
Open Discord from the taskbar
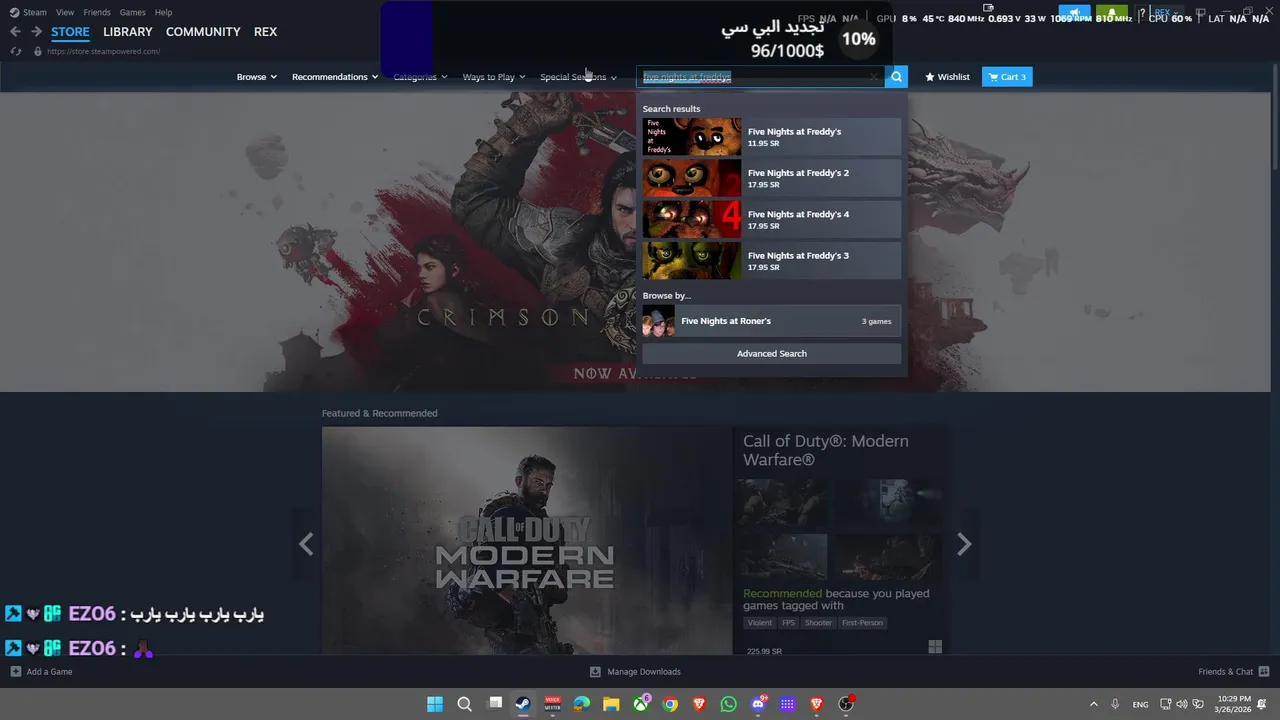tap(758, 704)
